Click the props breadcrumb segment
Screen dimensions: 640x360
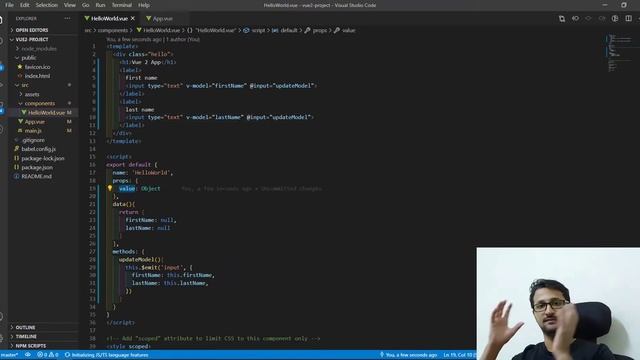[x=316, y=31]
